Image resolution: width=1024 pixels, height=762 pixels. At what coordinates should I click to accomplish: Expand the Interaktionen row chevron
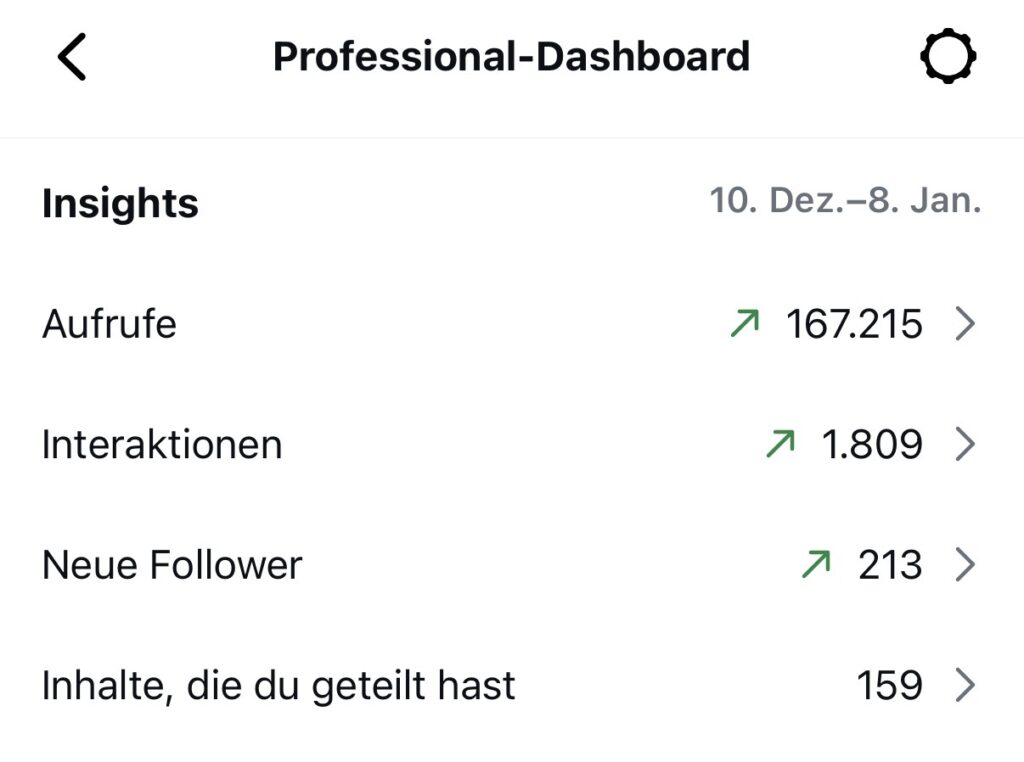coord(965,445)
